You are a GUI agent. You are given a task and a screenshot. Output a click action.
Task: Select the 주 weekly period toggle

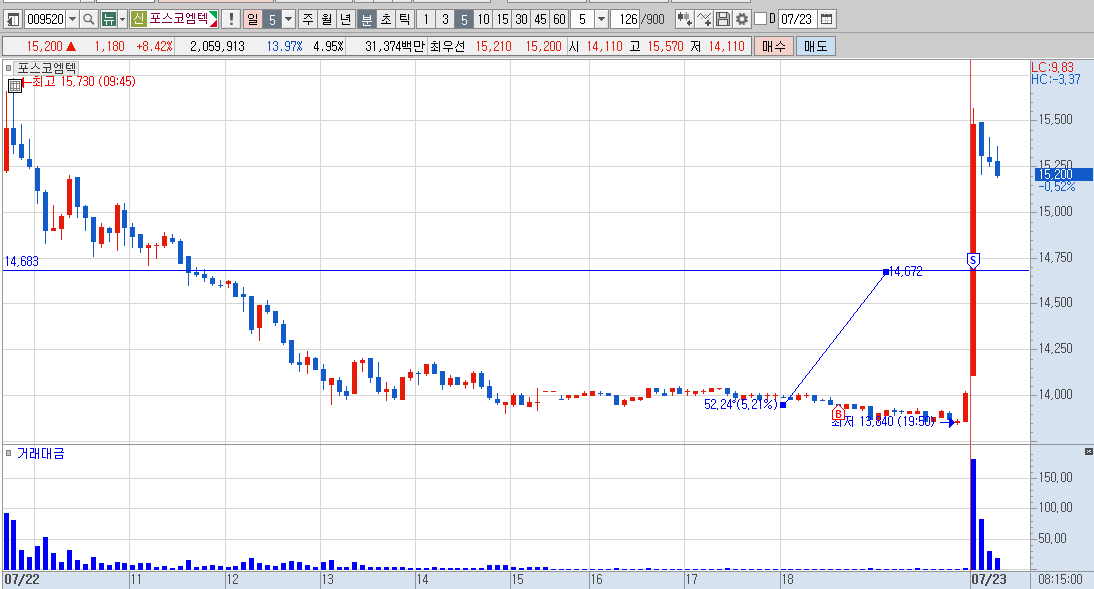[x=308, y=19]
